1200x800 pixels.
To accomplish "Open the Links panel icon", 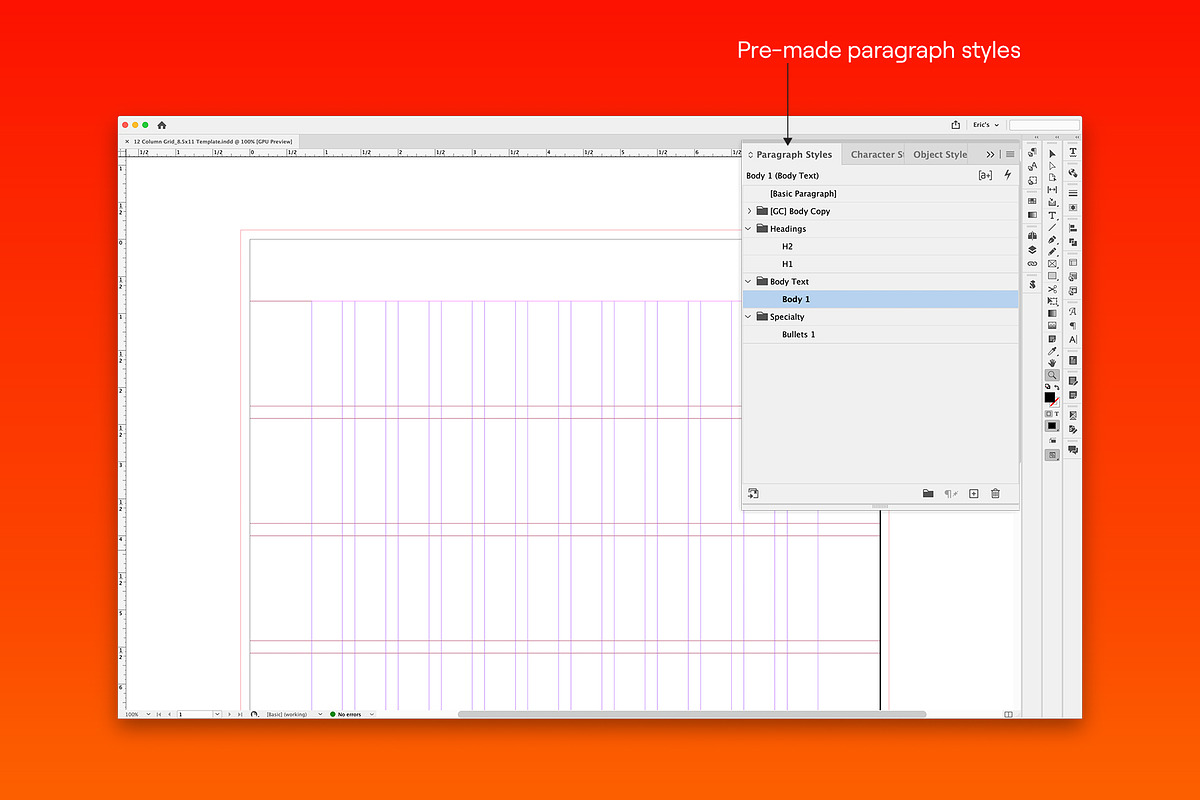I will coord(1033,263).
